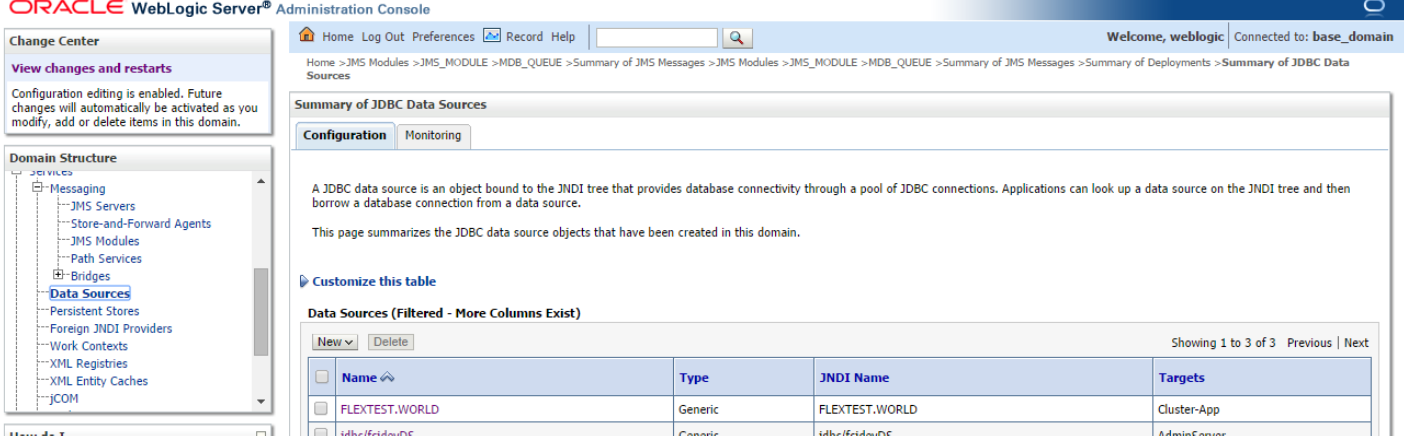Click the Connected to: base_domain text
1404x436 pixels.
(x=1313, y=37)
